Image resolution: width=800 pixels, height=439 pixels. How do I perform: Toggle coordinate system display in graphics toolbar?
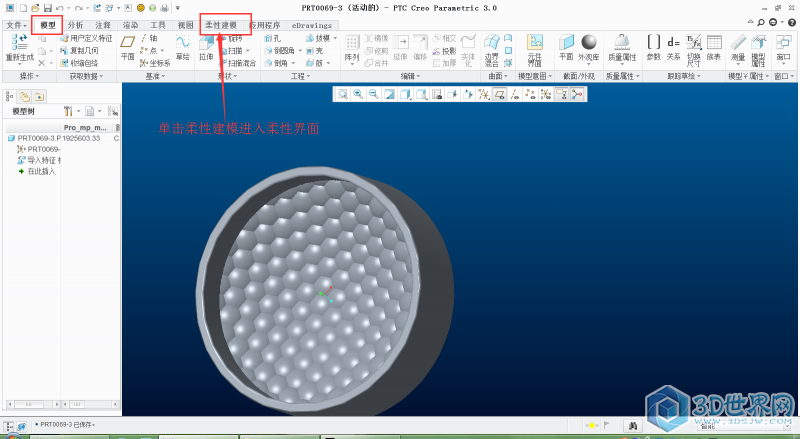(546, 94)
